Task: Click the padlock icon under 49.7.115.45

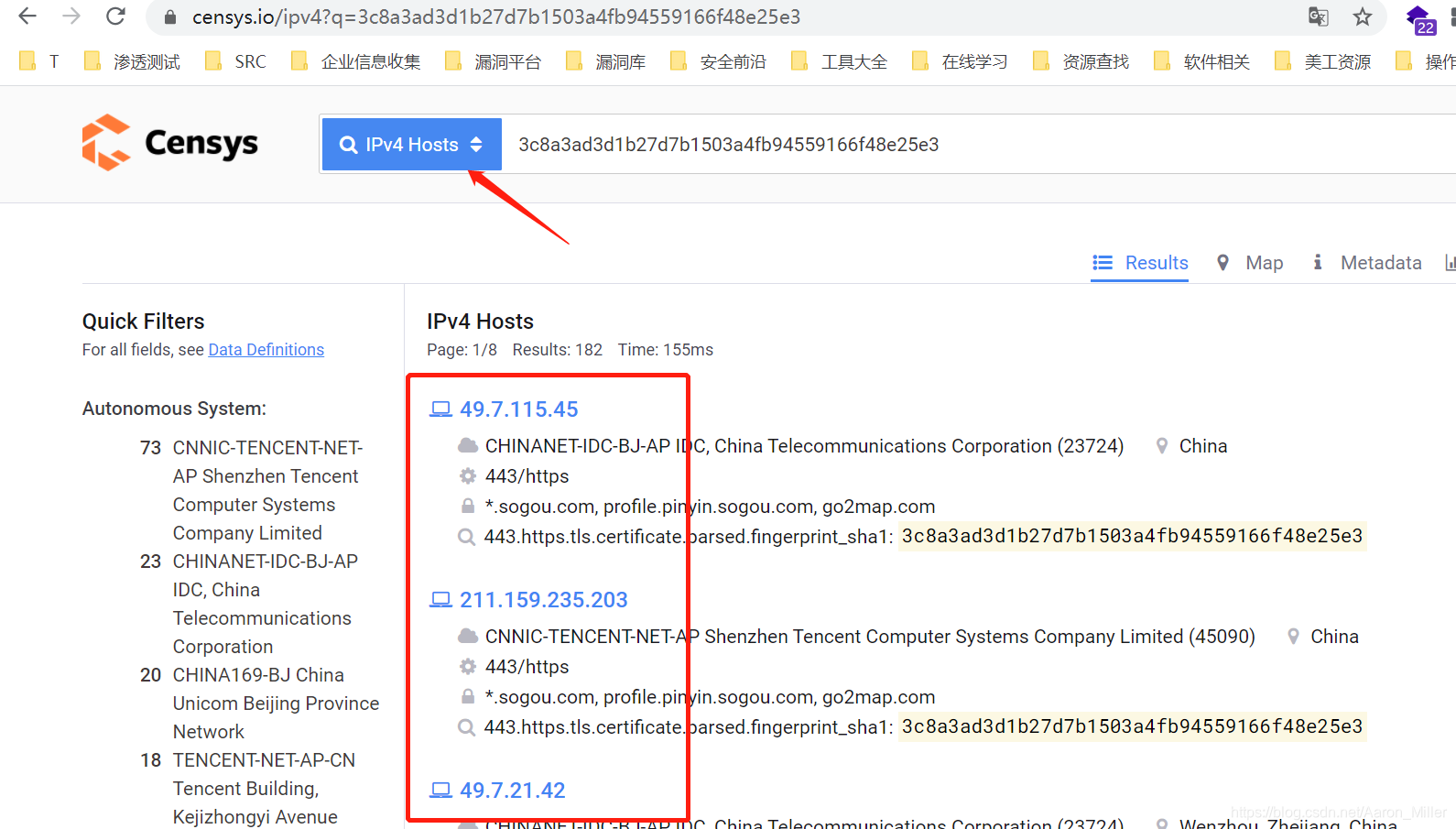Action: pos(468,507)
